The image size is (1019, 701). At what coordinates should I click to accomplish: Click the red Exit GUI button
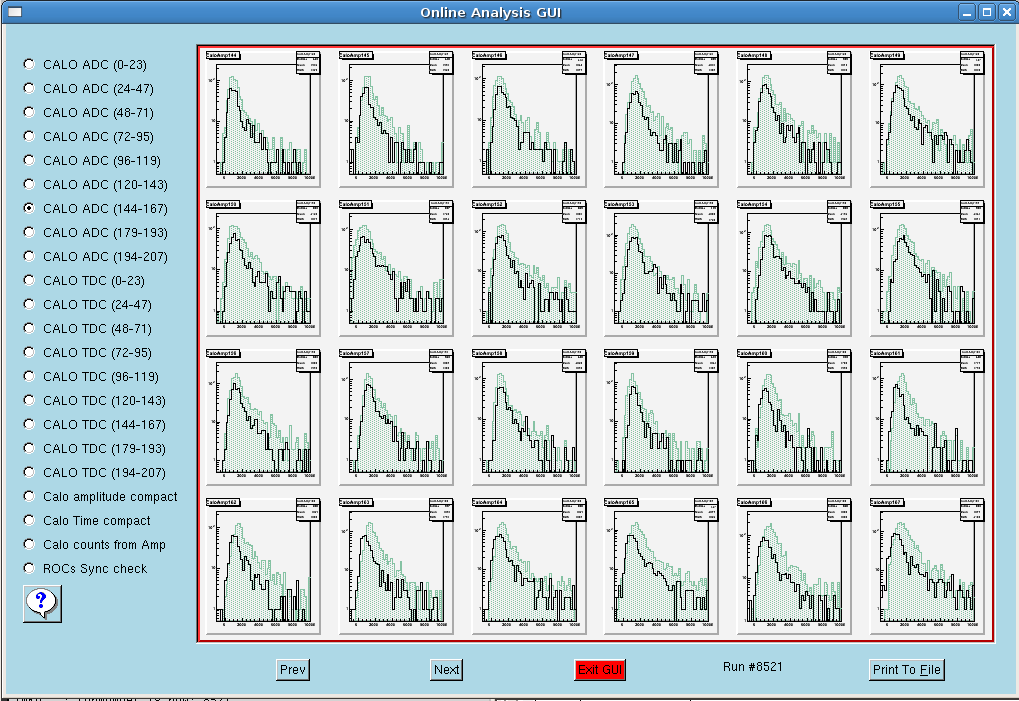coord(600,670)
